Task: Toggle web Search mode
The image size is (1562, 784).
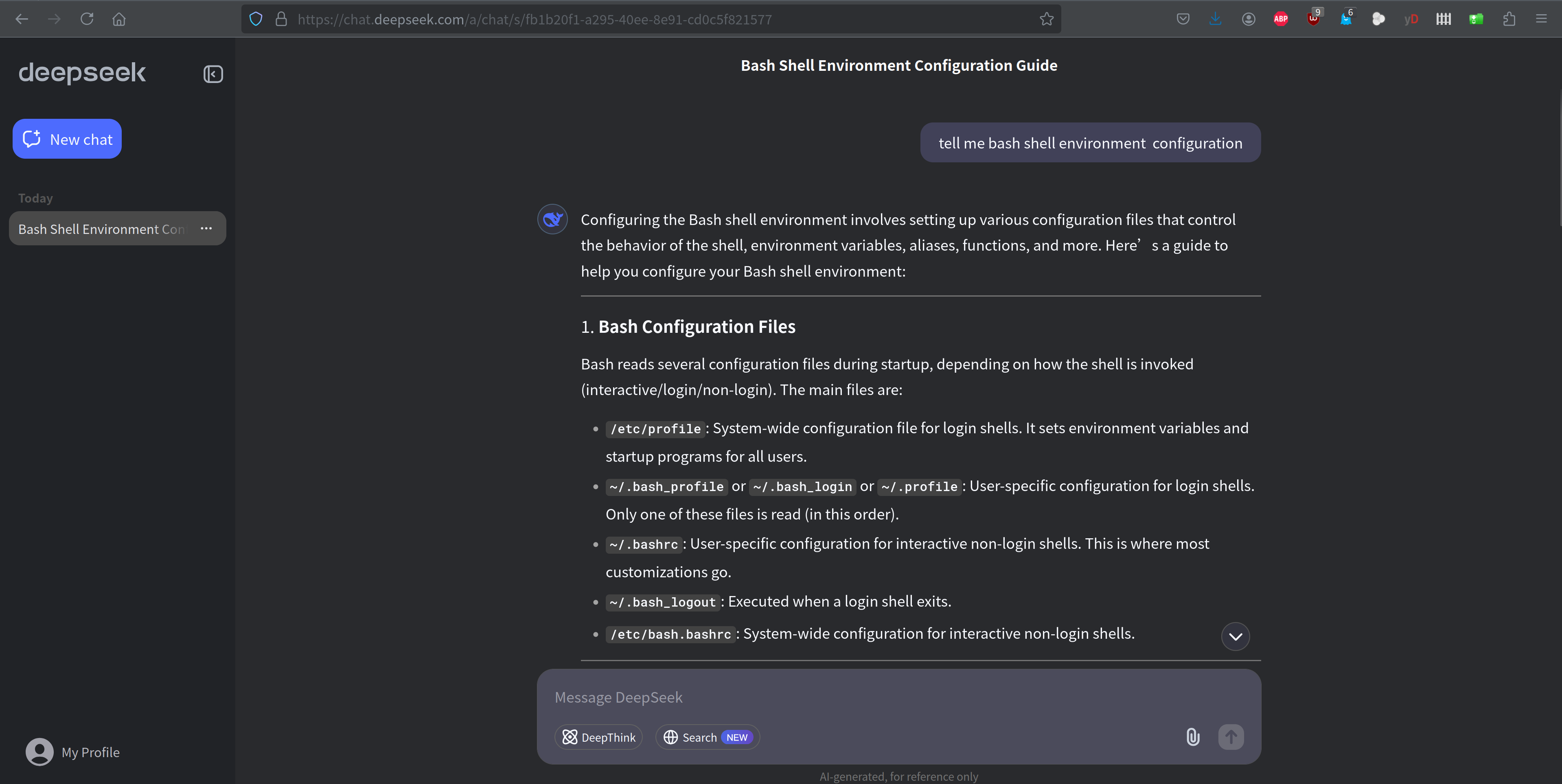Action: click(x=708, y=737)
